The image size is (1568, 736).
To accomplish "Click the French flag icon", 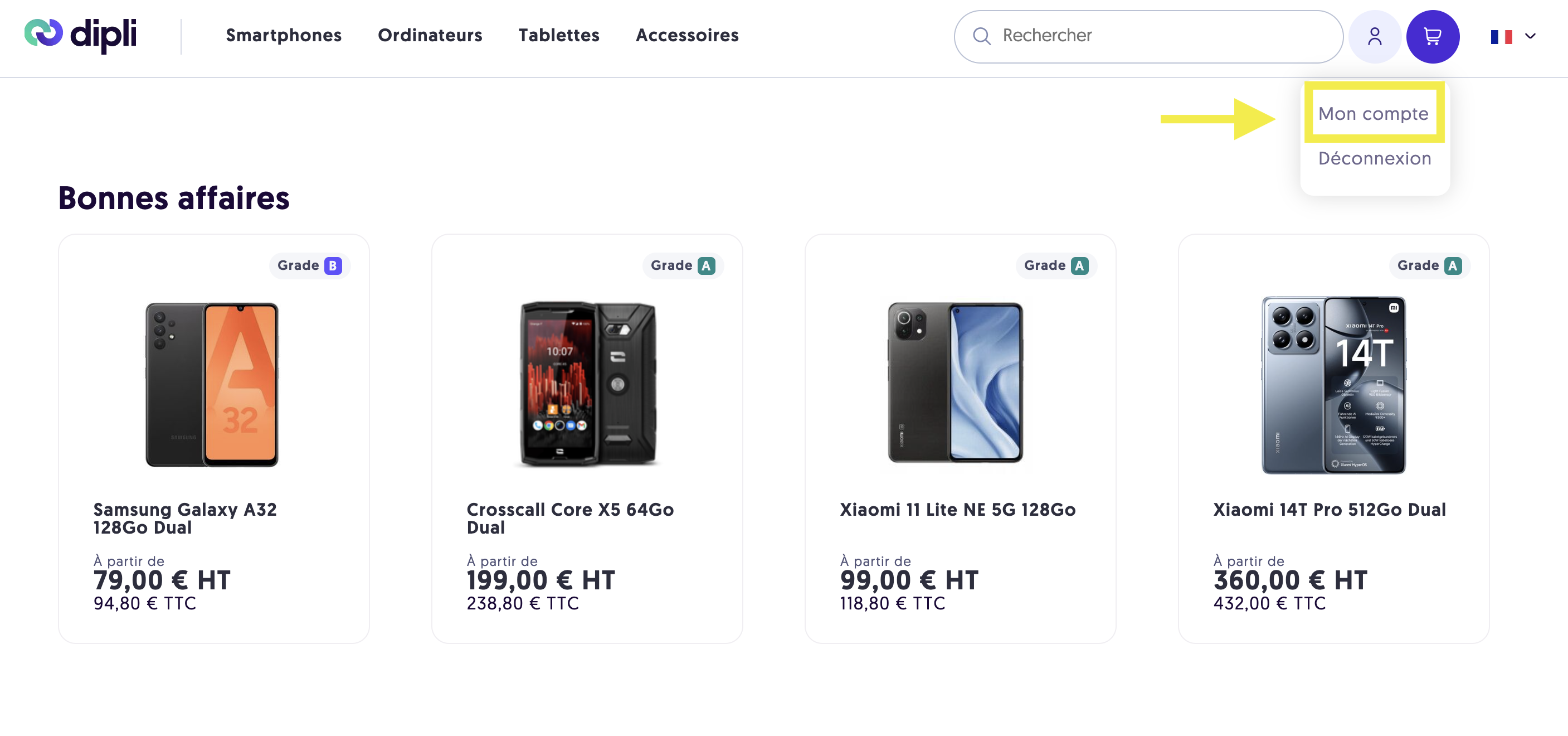I will 1501,37.
